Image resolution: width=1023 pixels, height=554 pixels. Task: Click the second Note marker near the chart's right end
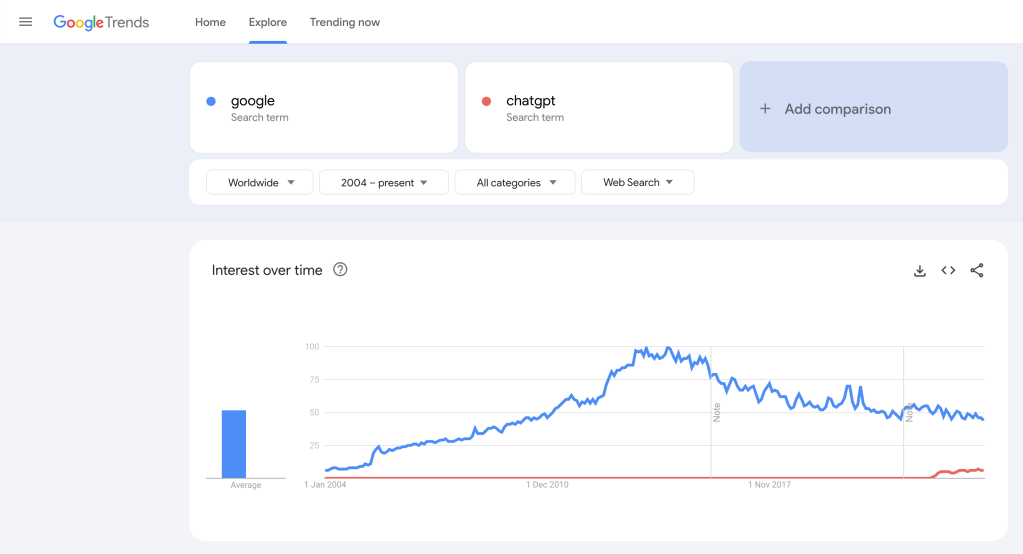click(x=909, y=412)
